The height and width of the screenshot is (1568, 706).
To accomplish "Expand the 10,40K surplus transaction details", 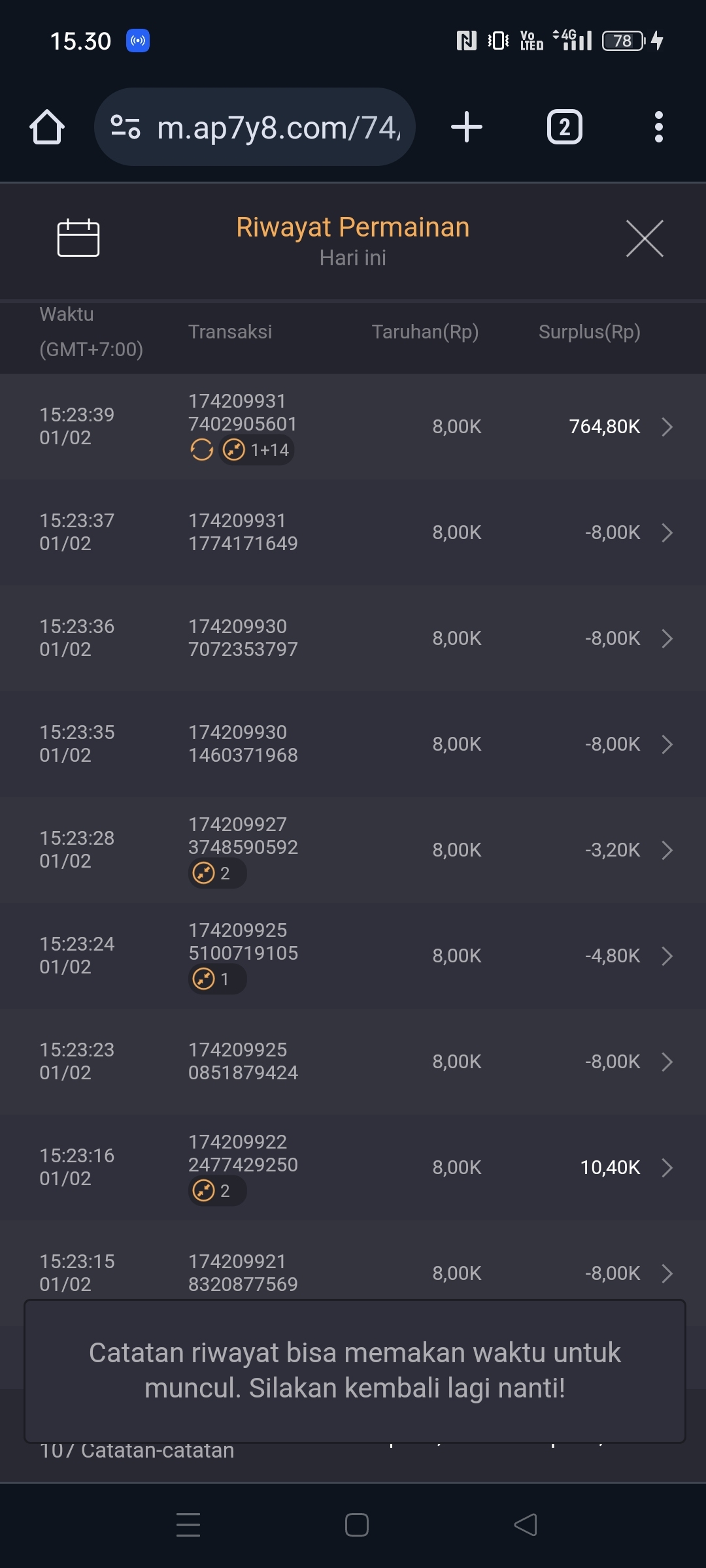I will (667, 1168).
